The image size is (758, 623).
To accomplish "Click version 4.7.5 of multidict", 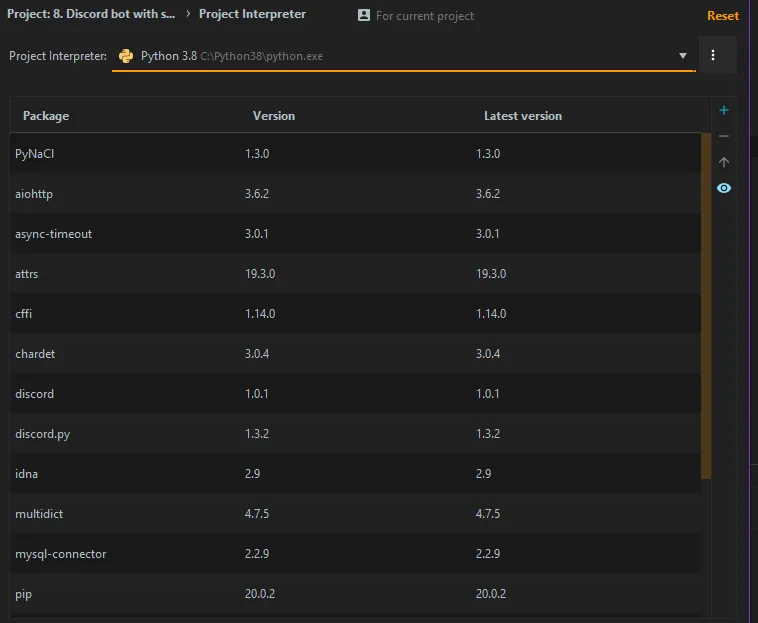I will click(x=257, y=514).
